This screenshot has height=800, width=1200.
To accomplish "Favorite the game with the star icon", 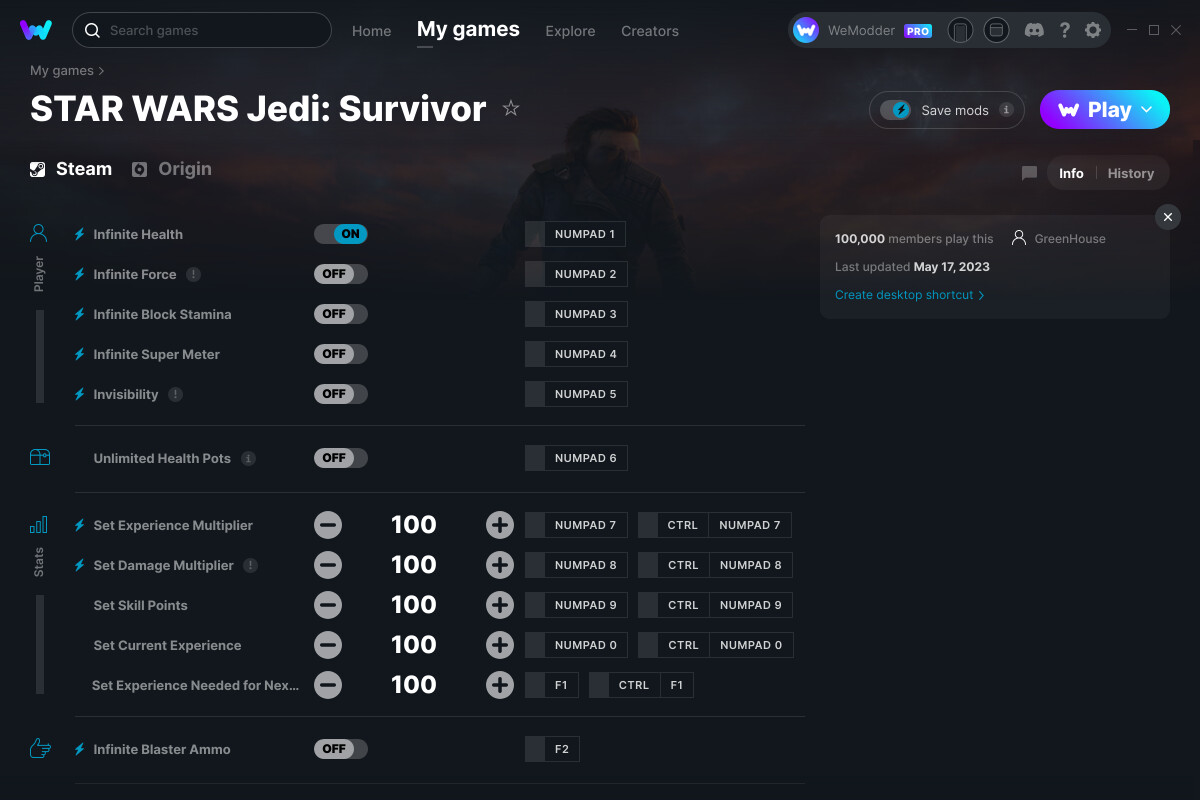I will tap(511, 108).
